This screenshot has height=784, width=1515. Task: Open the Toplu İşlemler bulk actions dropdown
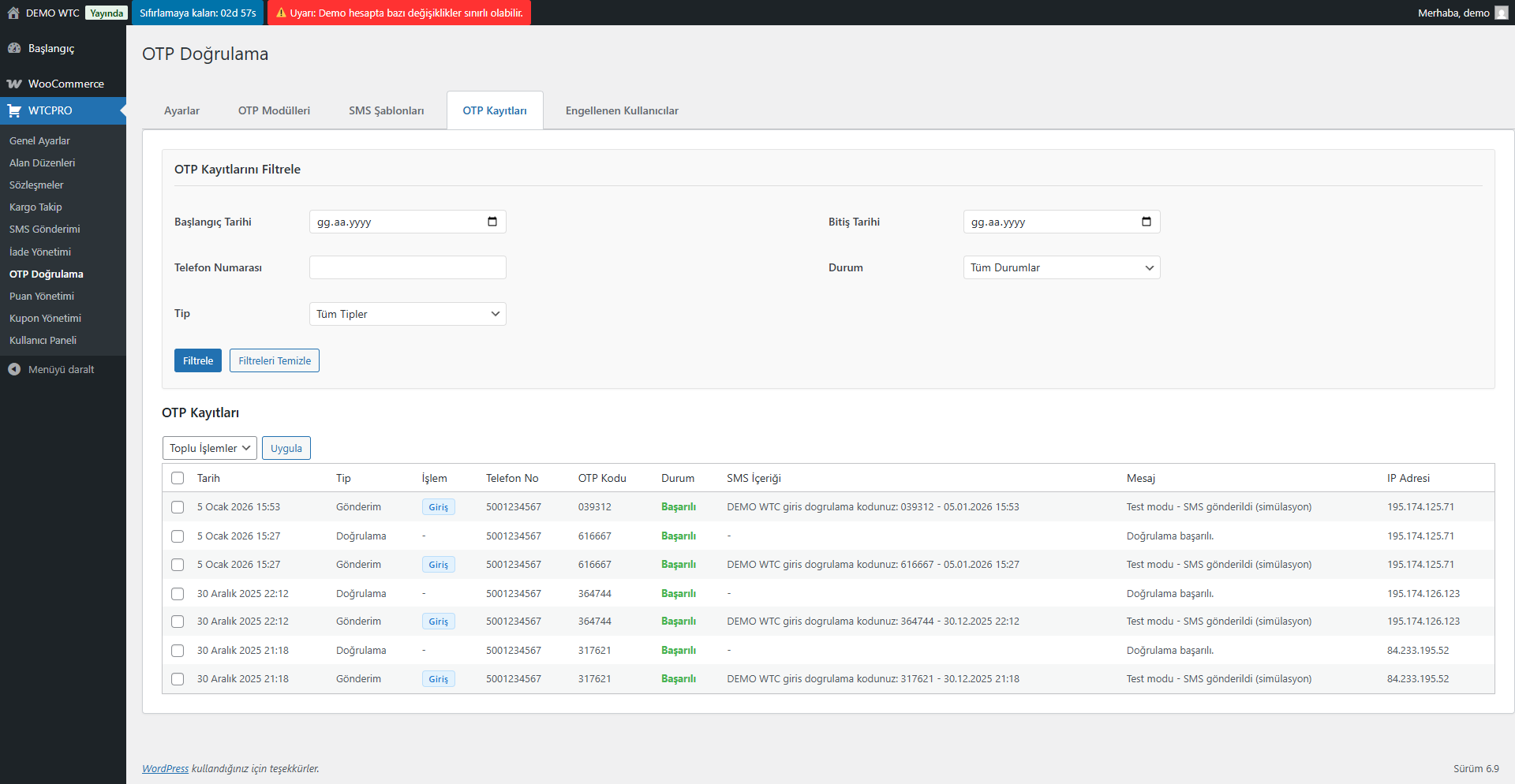pyautogui.click(x=209, y=448)
